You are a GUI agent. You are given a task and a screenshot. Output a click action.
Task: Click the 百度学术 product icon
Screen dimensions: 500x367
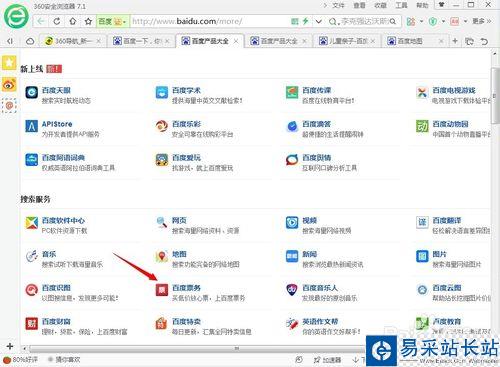pos(162,92)
